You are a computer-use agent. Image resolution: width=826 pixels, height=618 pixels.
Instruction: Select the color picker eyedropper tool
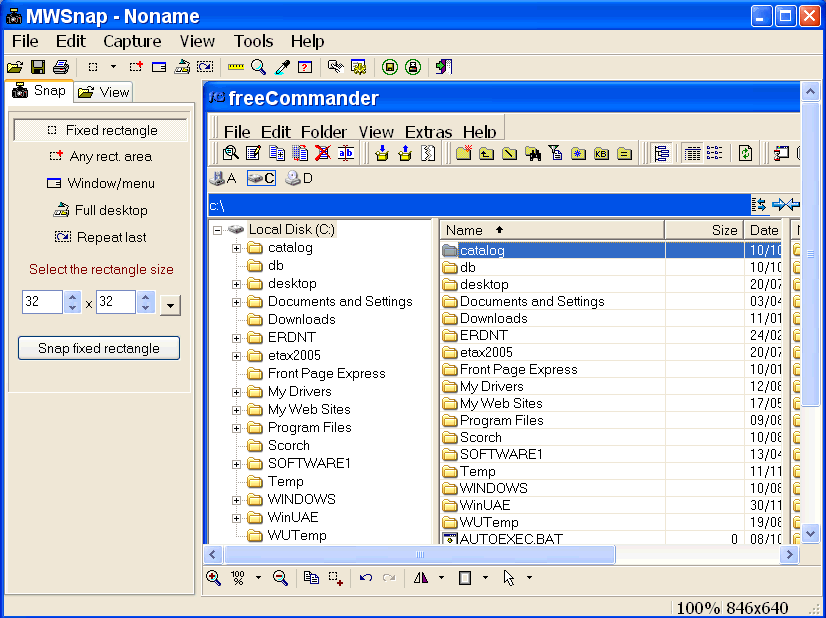[x=282, y=67]
